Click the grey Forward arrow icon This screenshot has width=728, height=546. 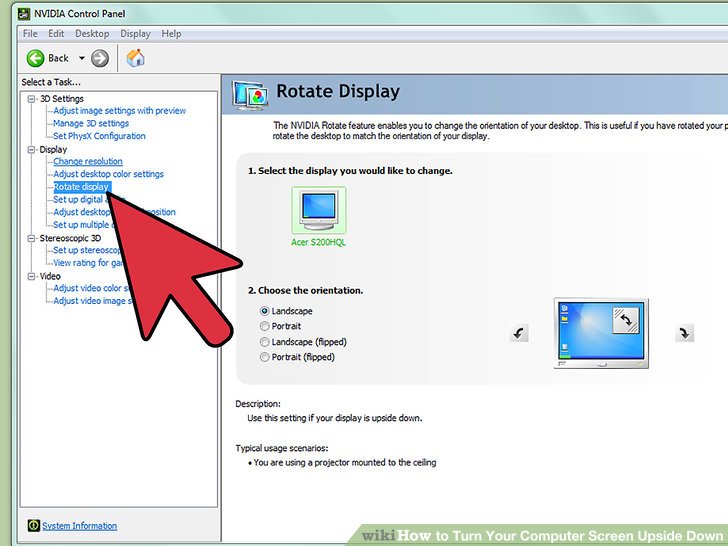coord(100,58)
